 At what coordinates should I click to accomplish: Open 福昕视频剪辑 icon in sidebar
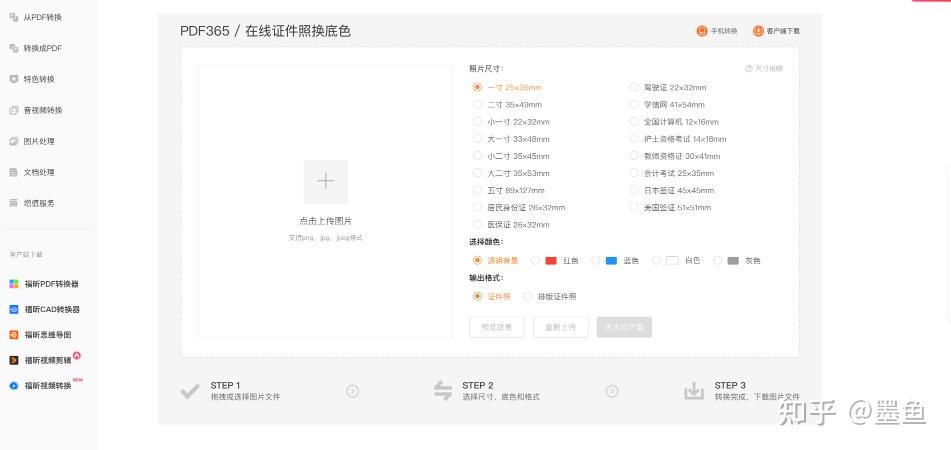[14, 360]
